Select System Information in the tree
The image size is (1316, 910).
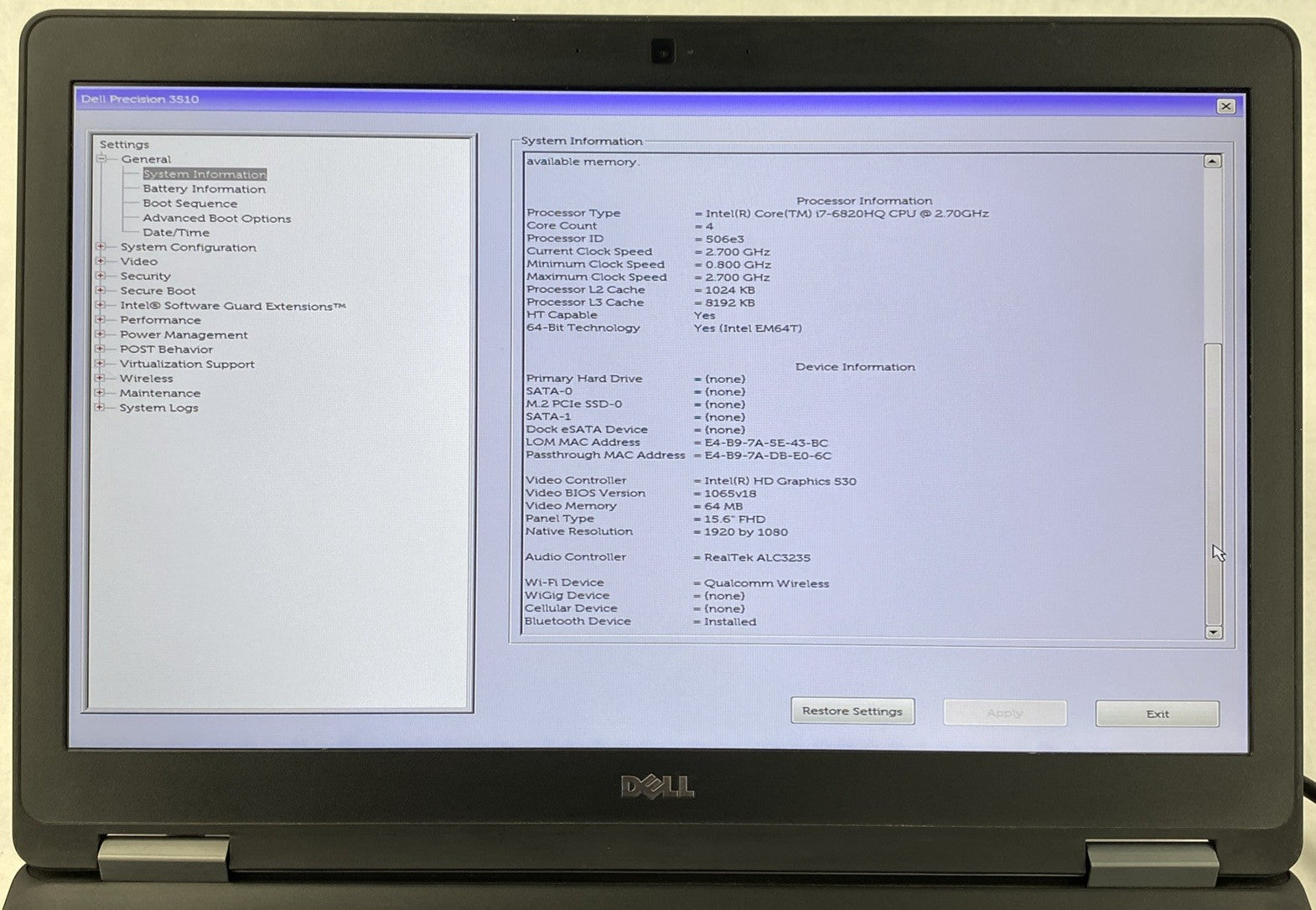pyautogui.click(x=205, y=174)
